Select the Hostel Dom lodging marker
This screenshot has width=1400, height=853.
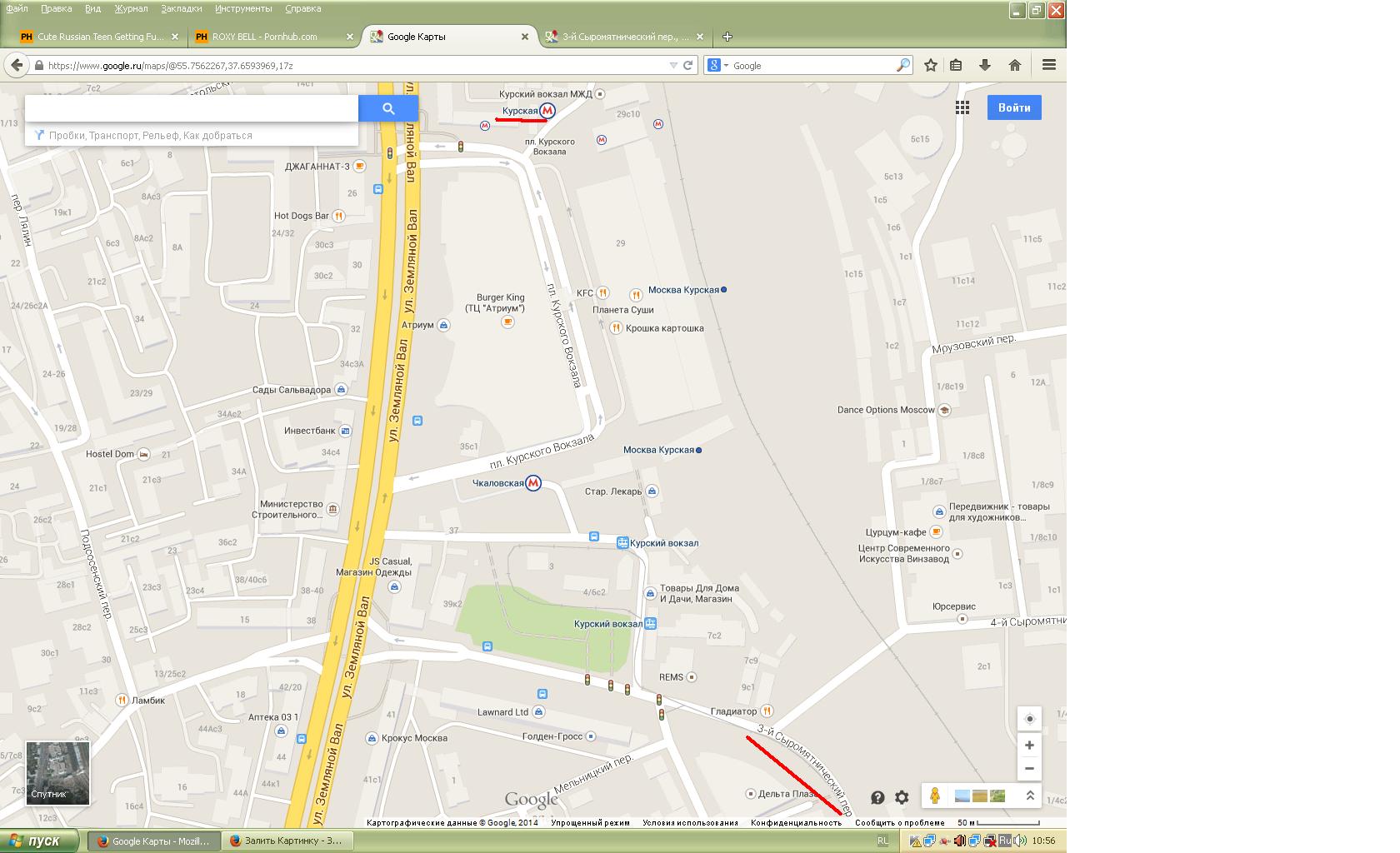click(143, 454)
